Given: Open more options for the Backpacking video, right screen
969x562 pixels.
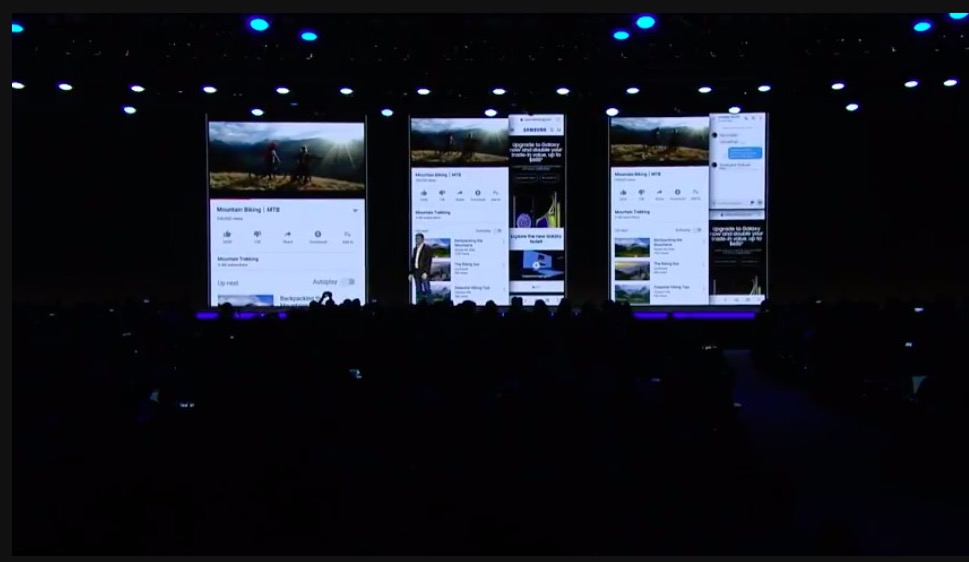Looking at the screenshot, I should pyautogui.click(x=703, y=242).
